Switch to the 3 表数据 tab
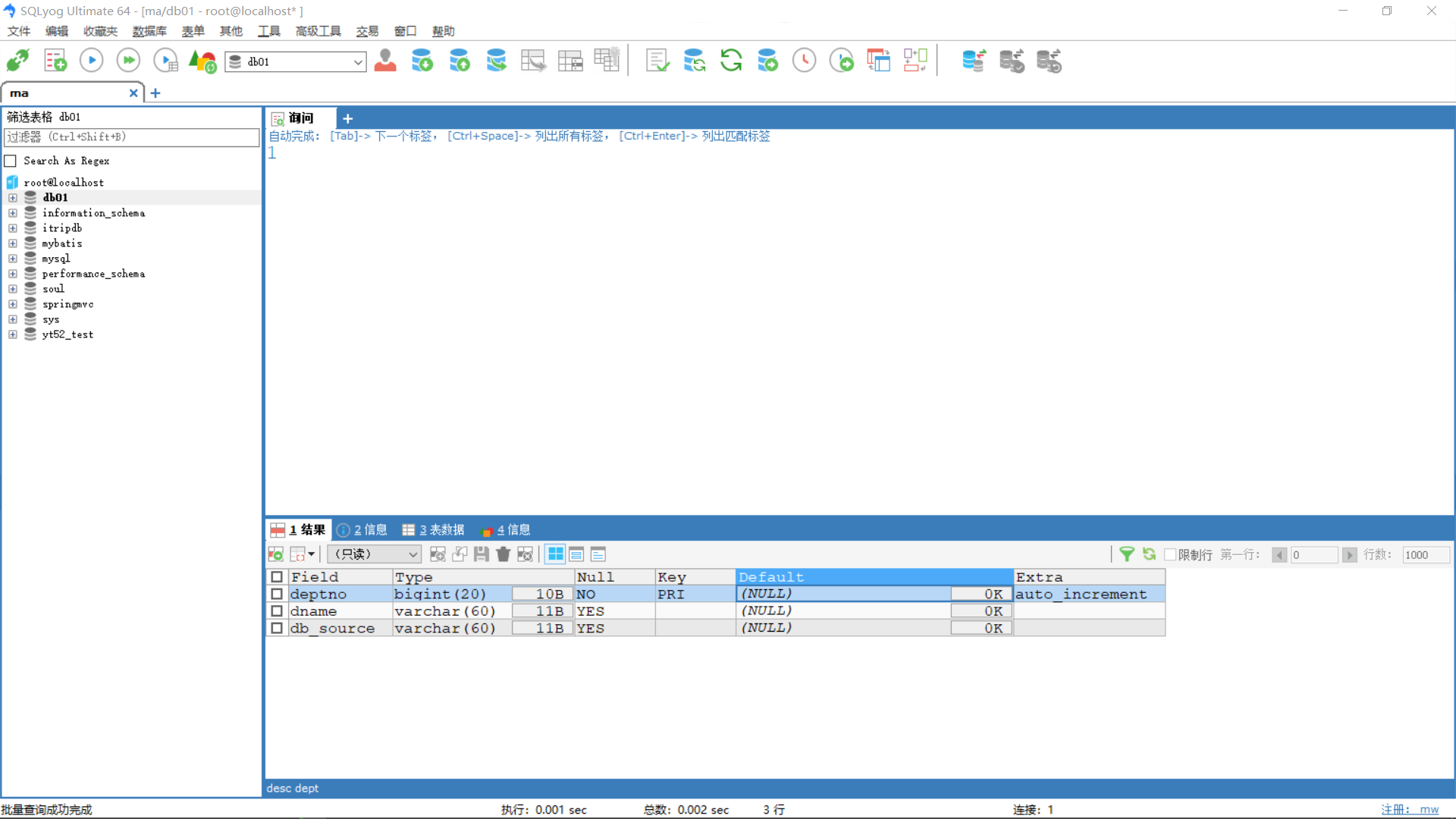Screen dimensions: 1456x819 pyautogui.click(x=433, y=529)
